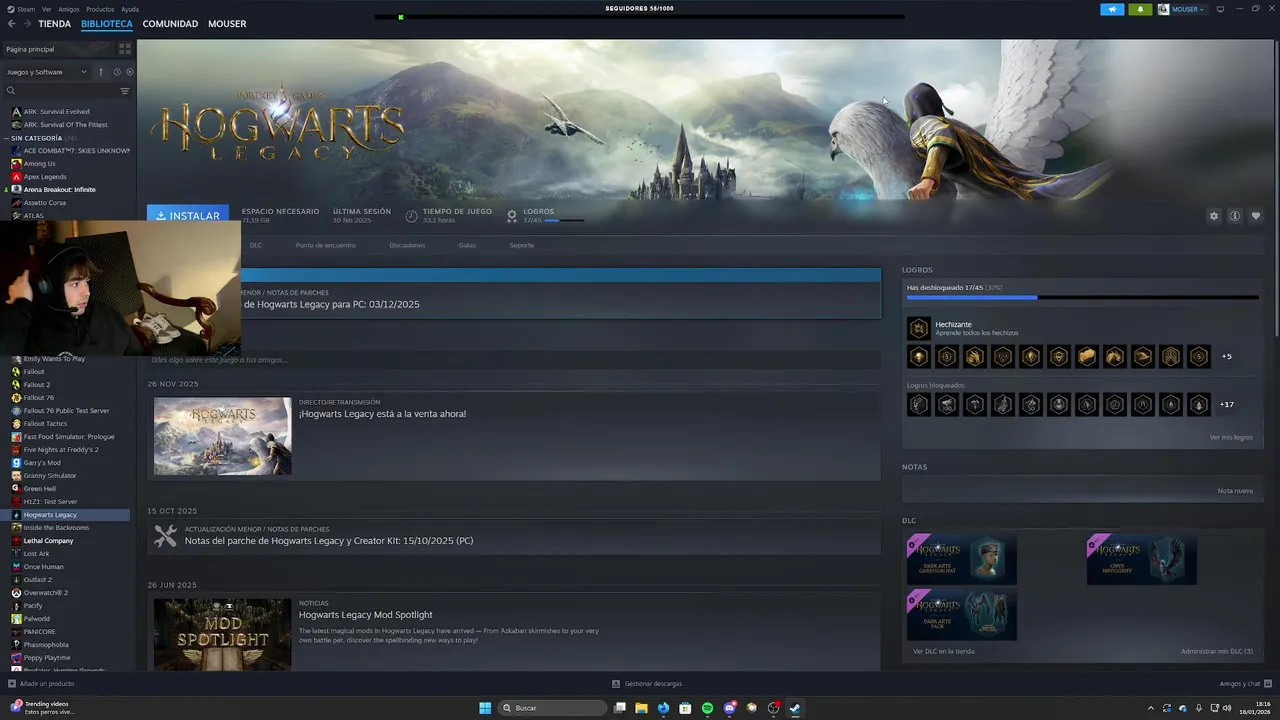
Task: Open the Amigos menu
Action: point(69,9)
